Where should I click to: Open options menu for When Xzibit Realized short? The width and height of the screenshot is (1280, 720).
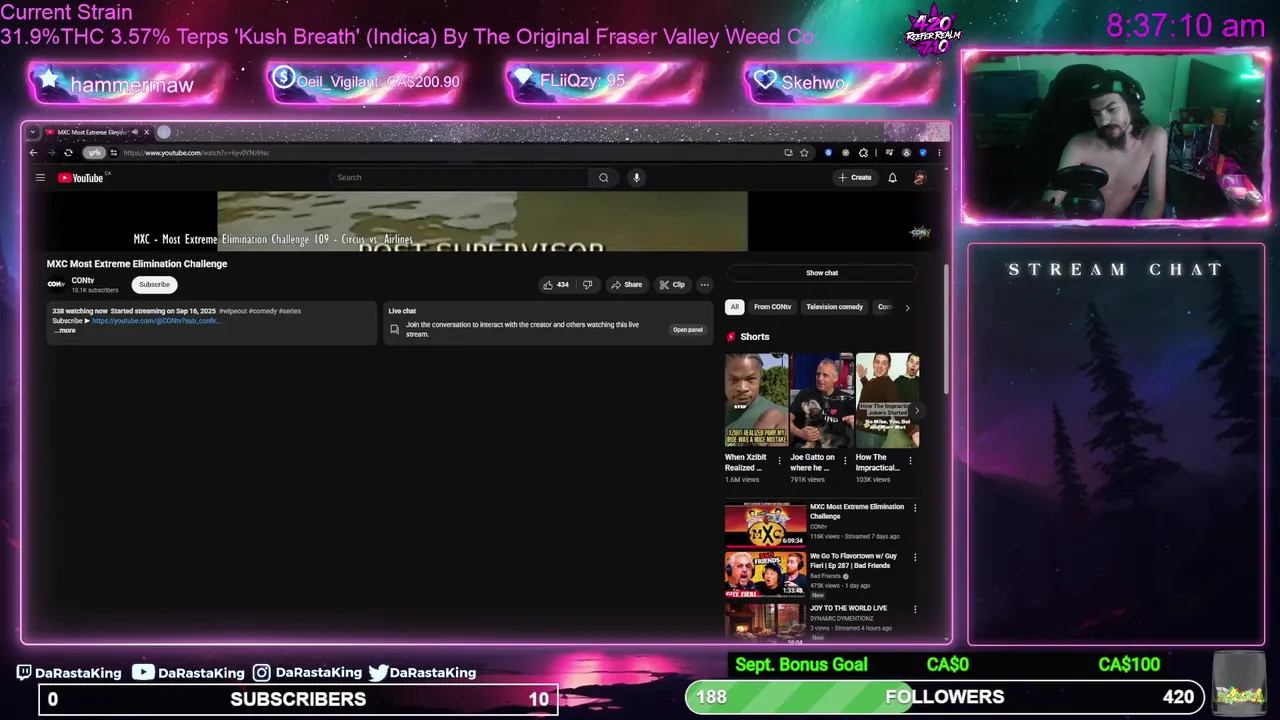pyautogui.click(x=780, y=461)
